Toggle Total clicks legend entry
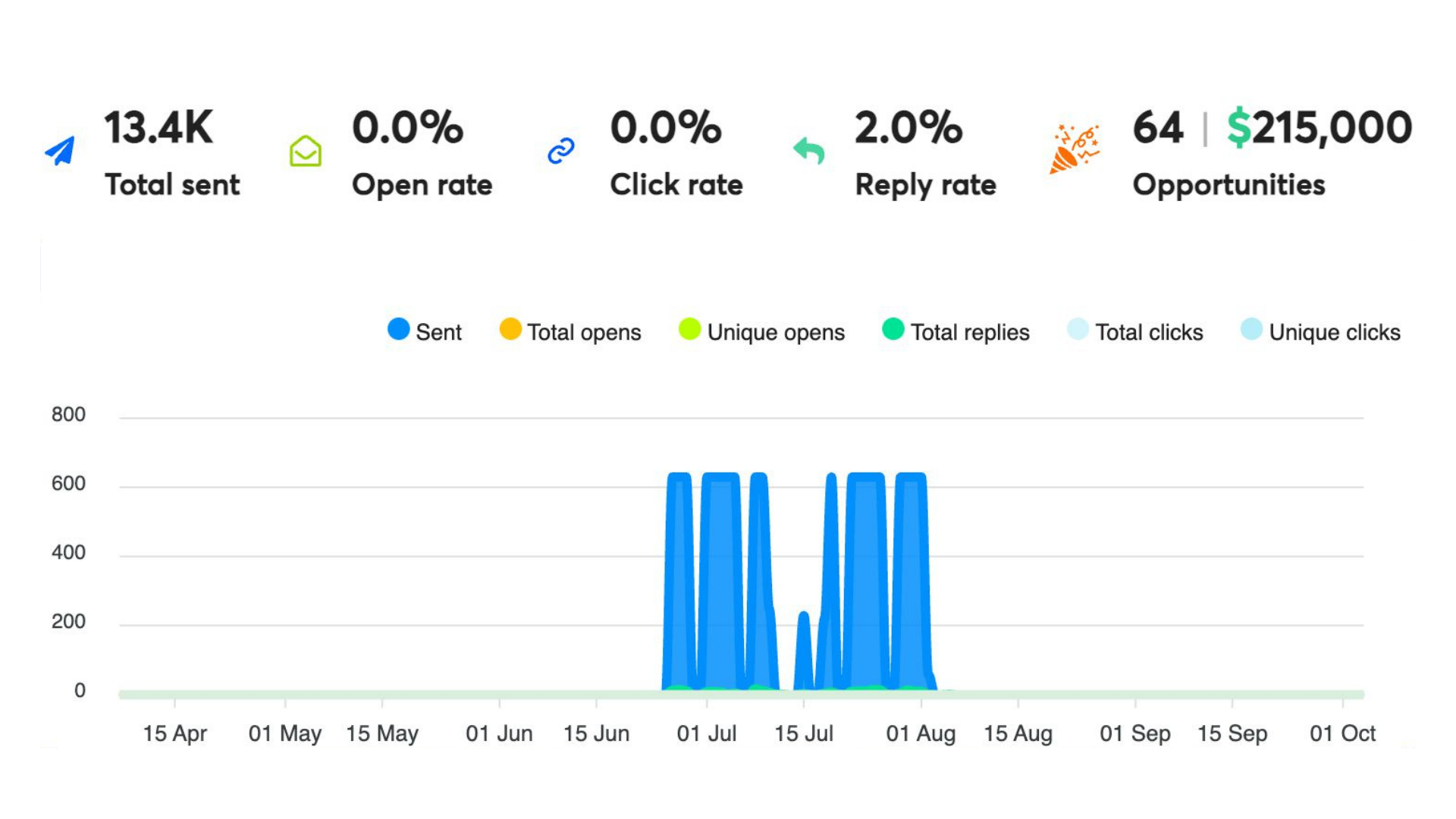Image resolution: width=1456 pixels, height=819 pixels. [1078, 330]
